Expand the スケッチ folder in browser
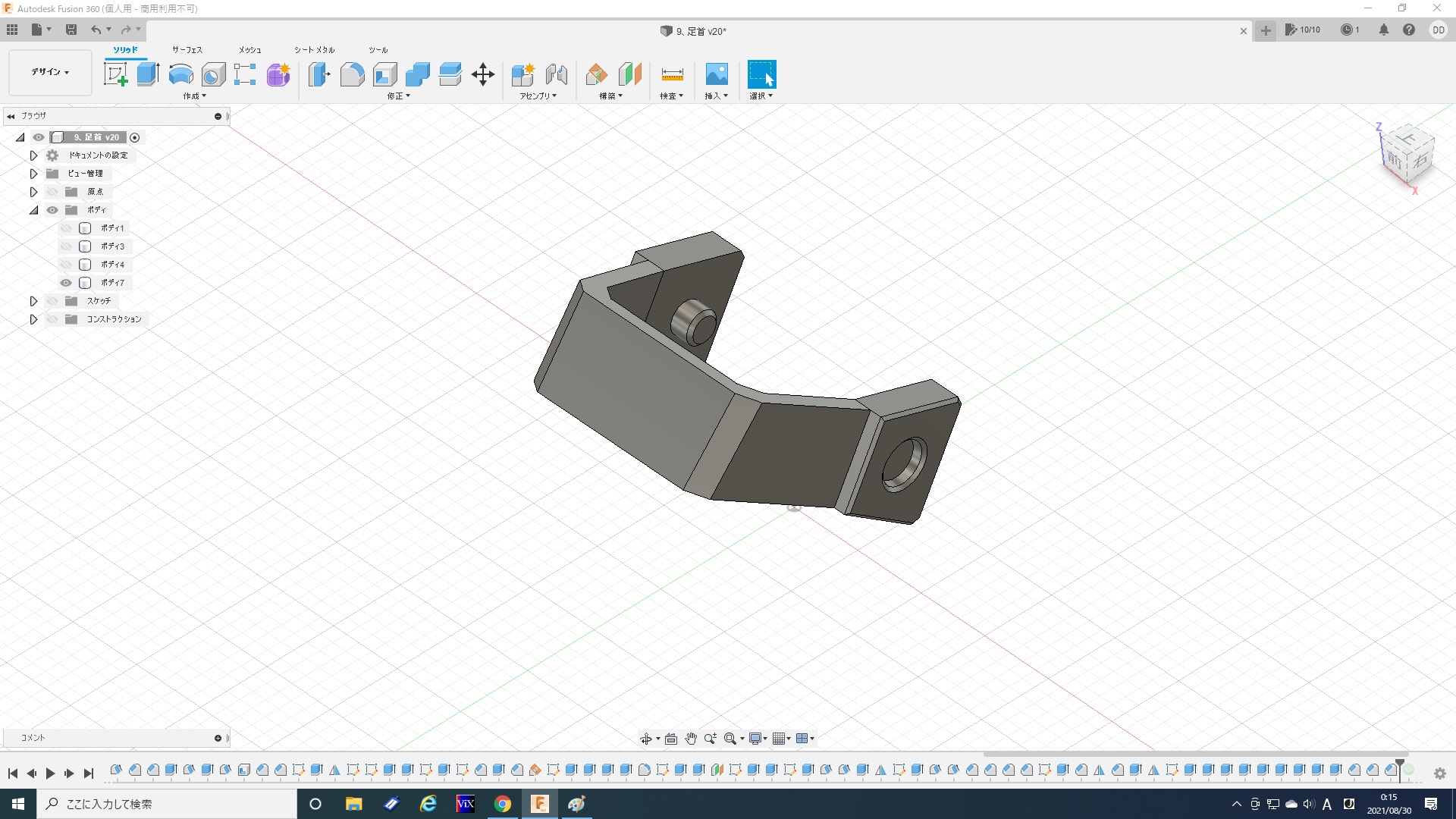 tap(33, 301)
